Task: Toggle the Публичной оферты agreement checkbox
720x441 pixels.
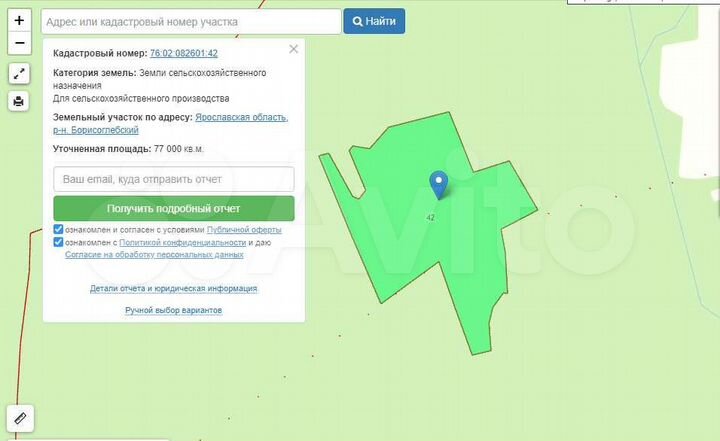Action: [59, 229]
